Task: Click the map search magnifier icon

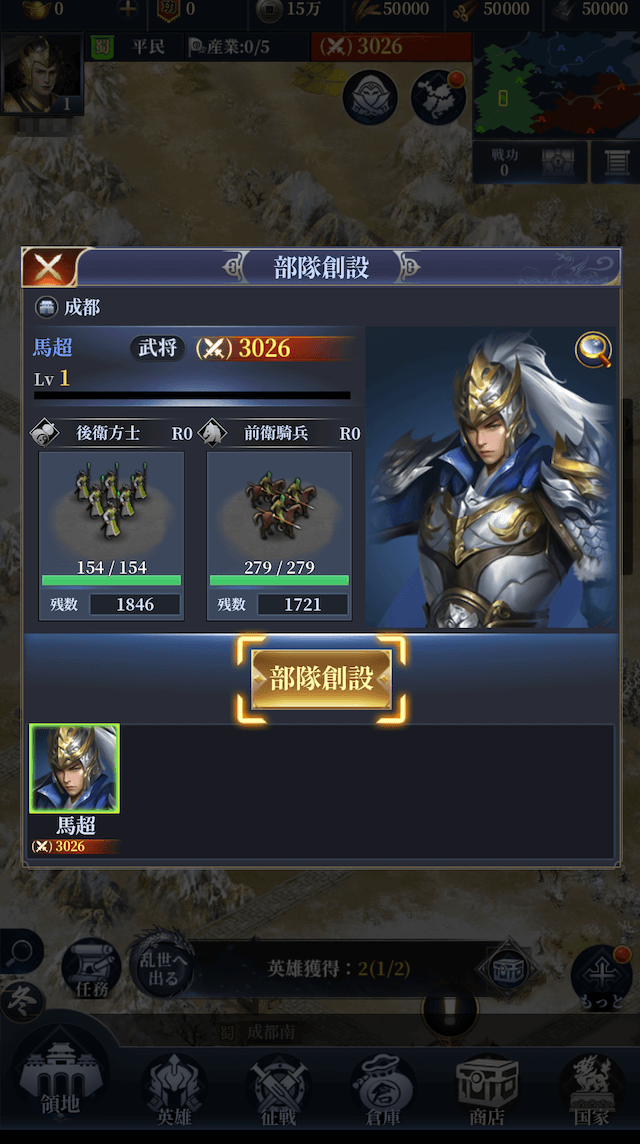Action: pos(21,951)
